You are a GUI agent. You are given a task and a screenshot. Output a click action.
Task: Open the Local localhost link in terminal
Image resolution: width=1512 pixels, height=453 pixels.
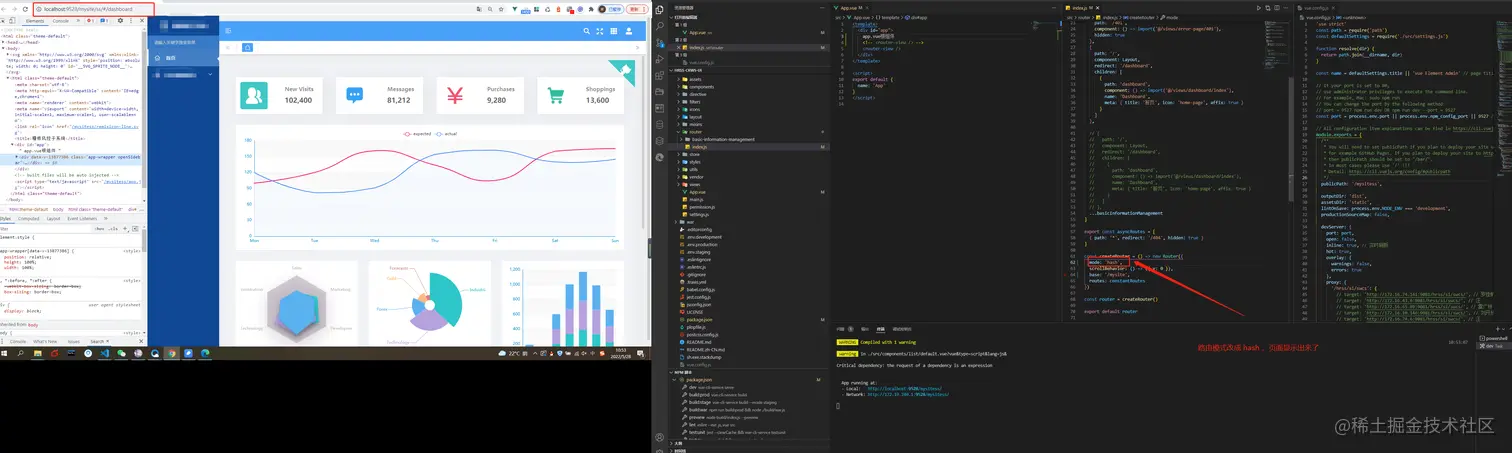tap(905, 388)
